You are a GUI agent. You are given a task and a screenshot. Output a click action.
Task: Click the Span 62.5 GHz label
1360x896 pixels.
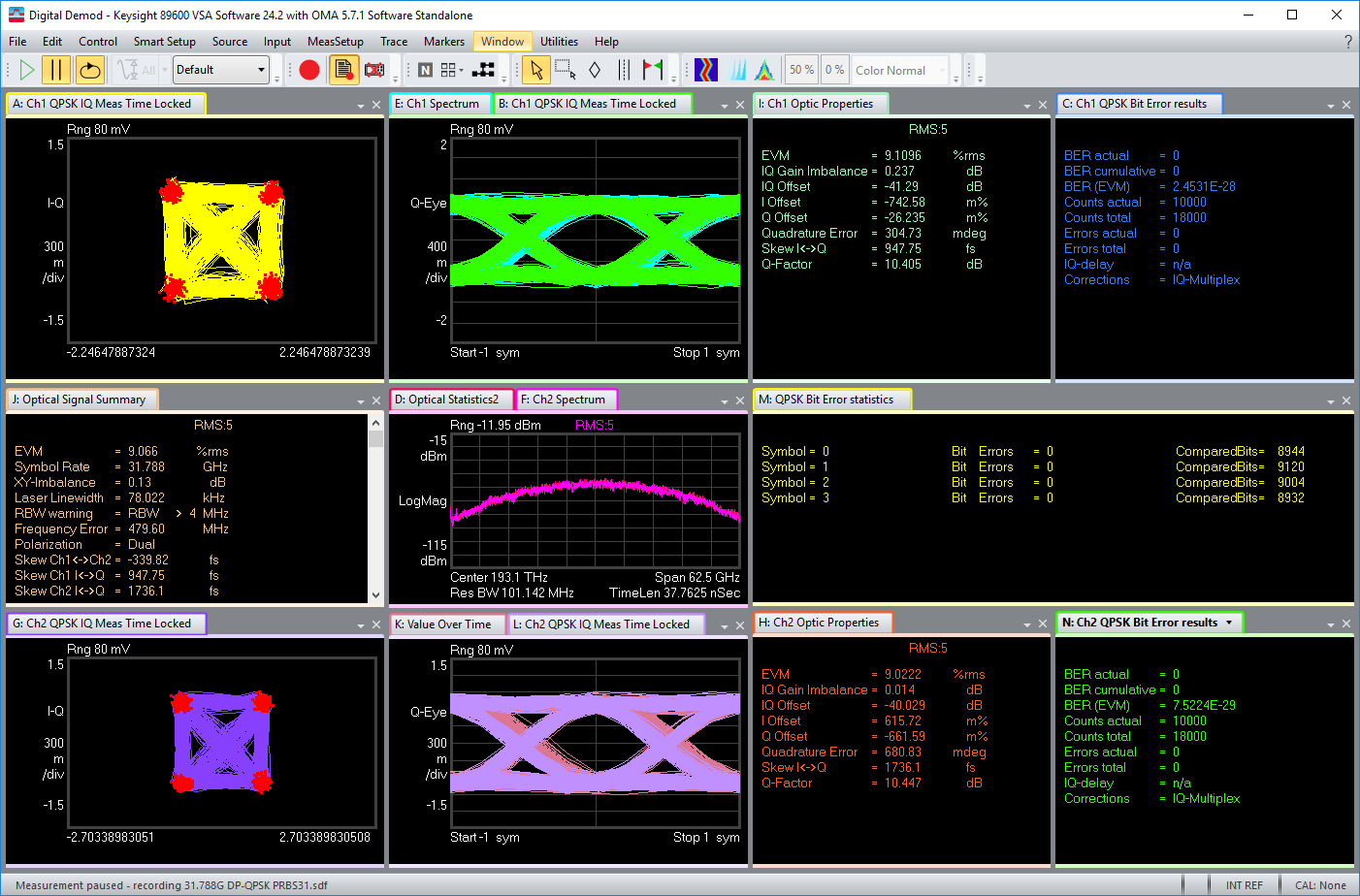click(697, 577)
